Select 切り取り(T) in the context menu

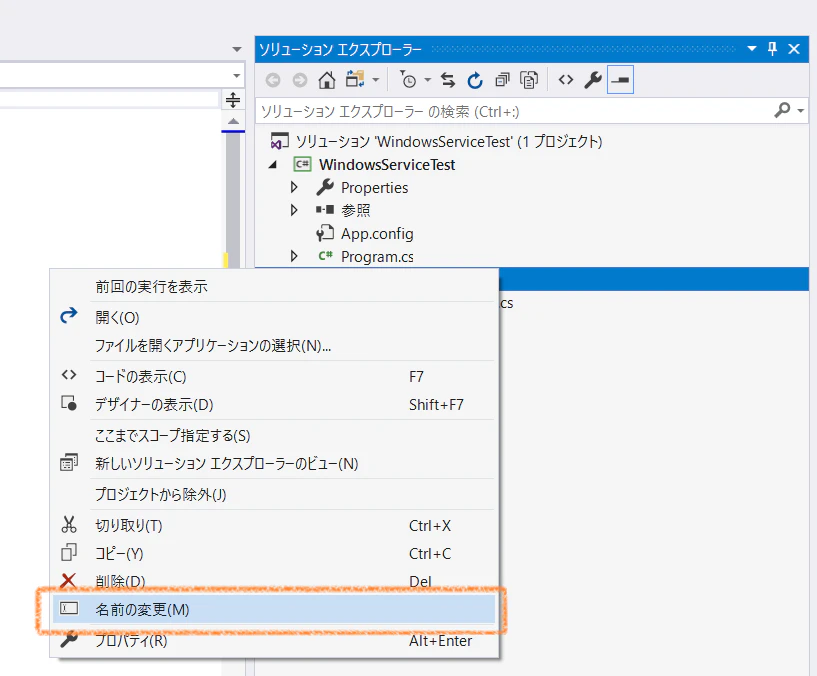274,525
